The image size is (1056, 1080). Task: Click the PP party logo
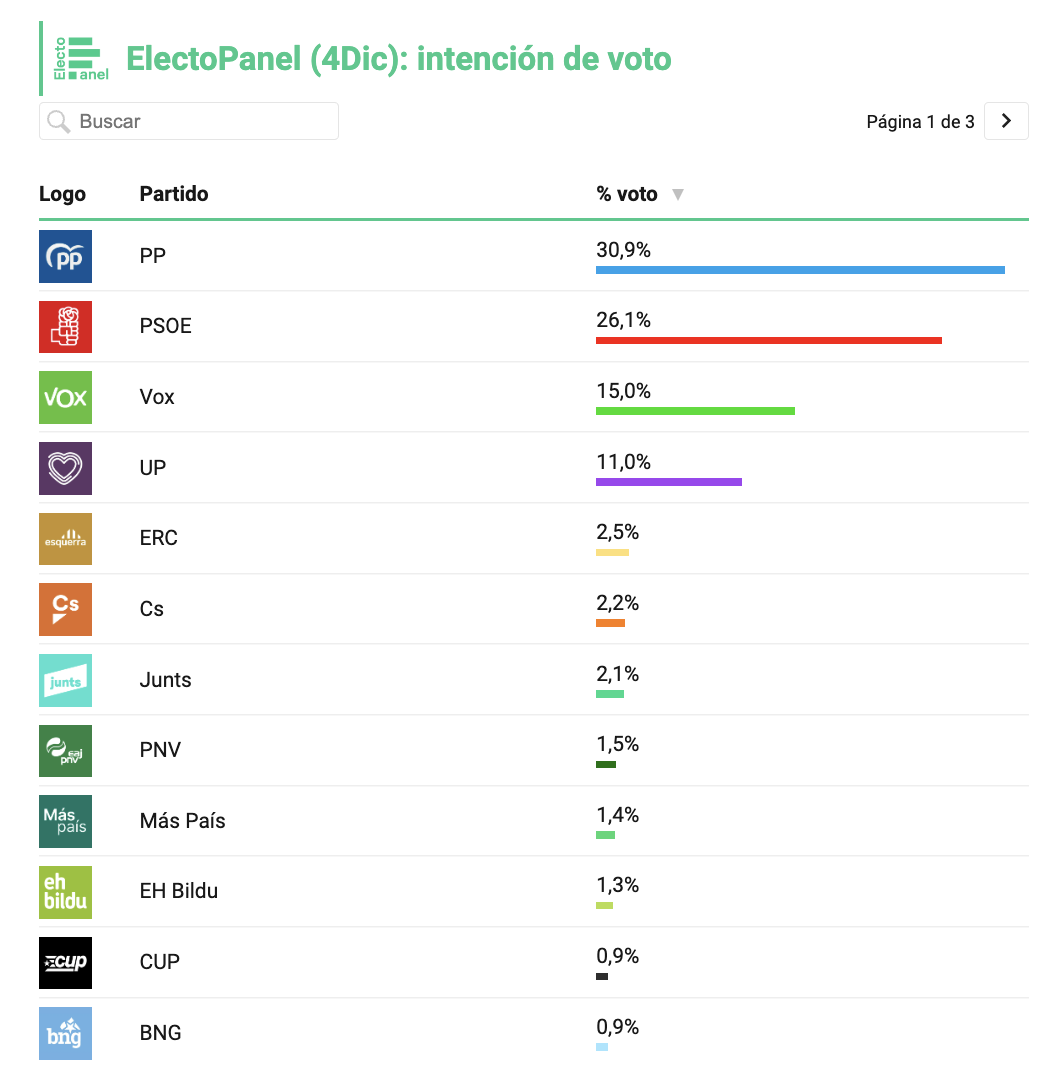[x=65, y=256]
